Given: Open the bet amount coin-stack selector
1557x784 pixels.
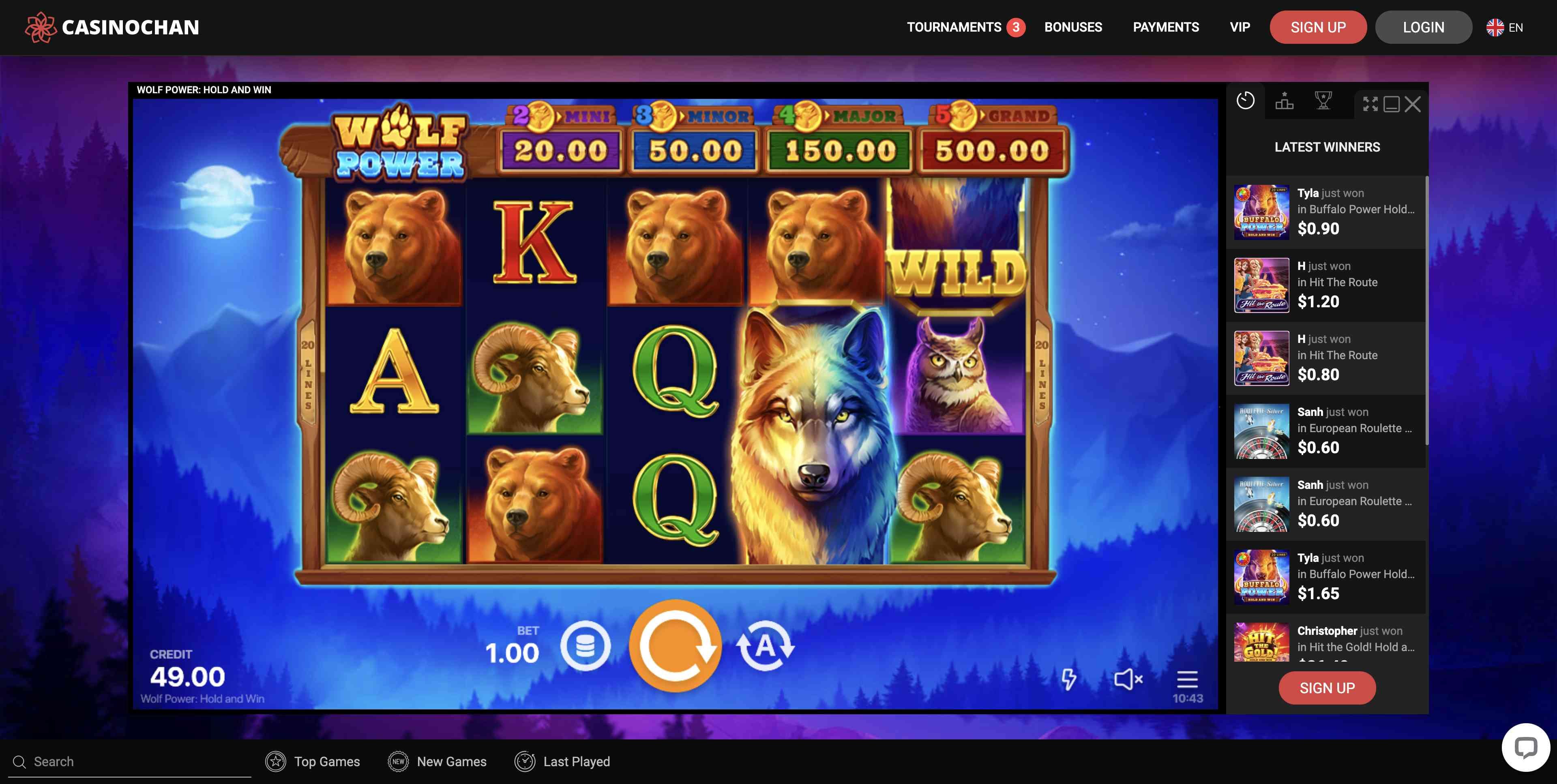Looking at the screenshot, I should point(585,646).
